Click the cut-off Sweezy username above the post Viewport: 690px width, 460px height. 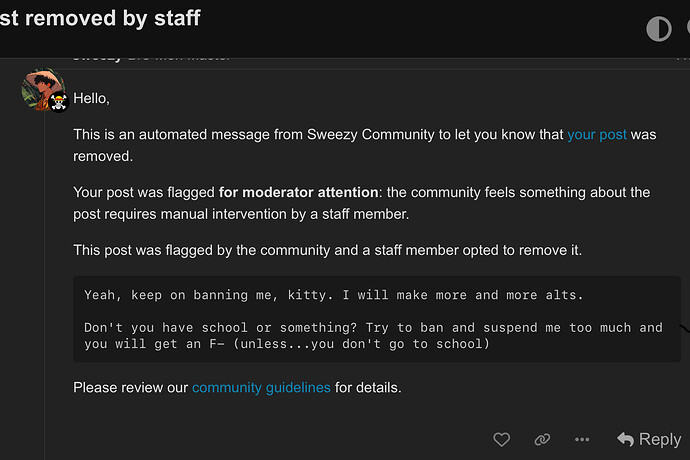[98, 57]
